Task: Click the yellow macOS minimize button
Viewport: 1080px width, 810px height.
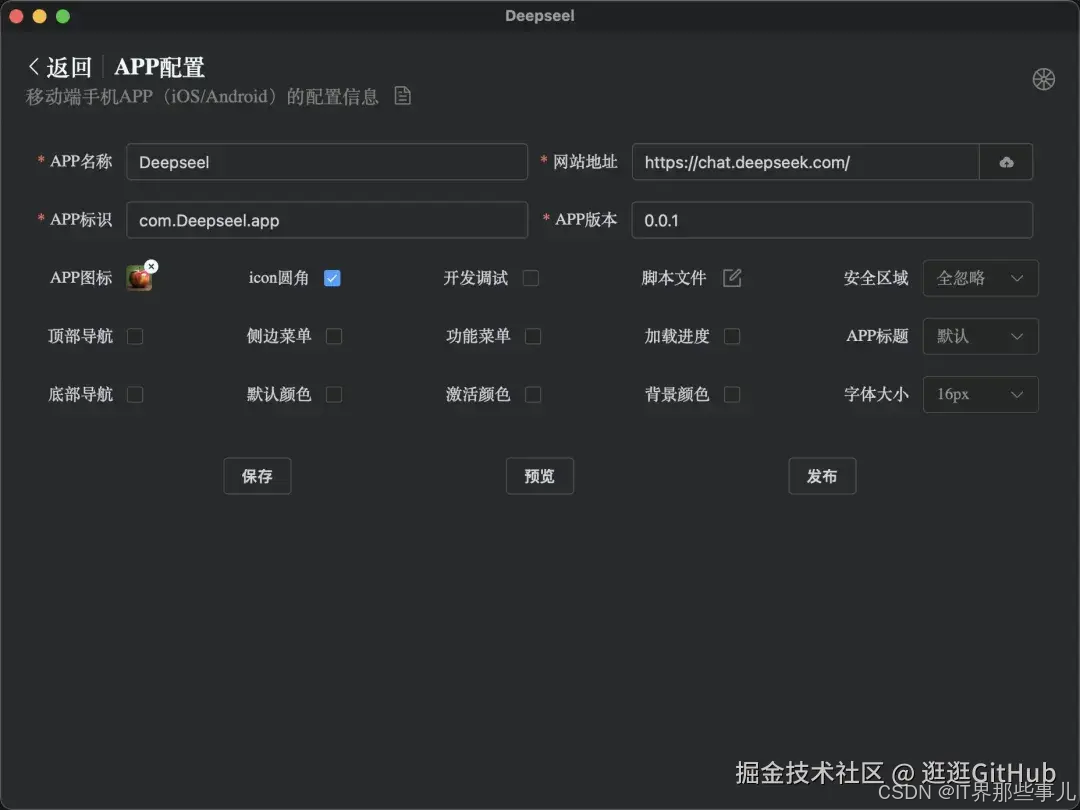Action: 39,16
